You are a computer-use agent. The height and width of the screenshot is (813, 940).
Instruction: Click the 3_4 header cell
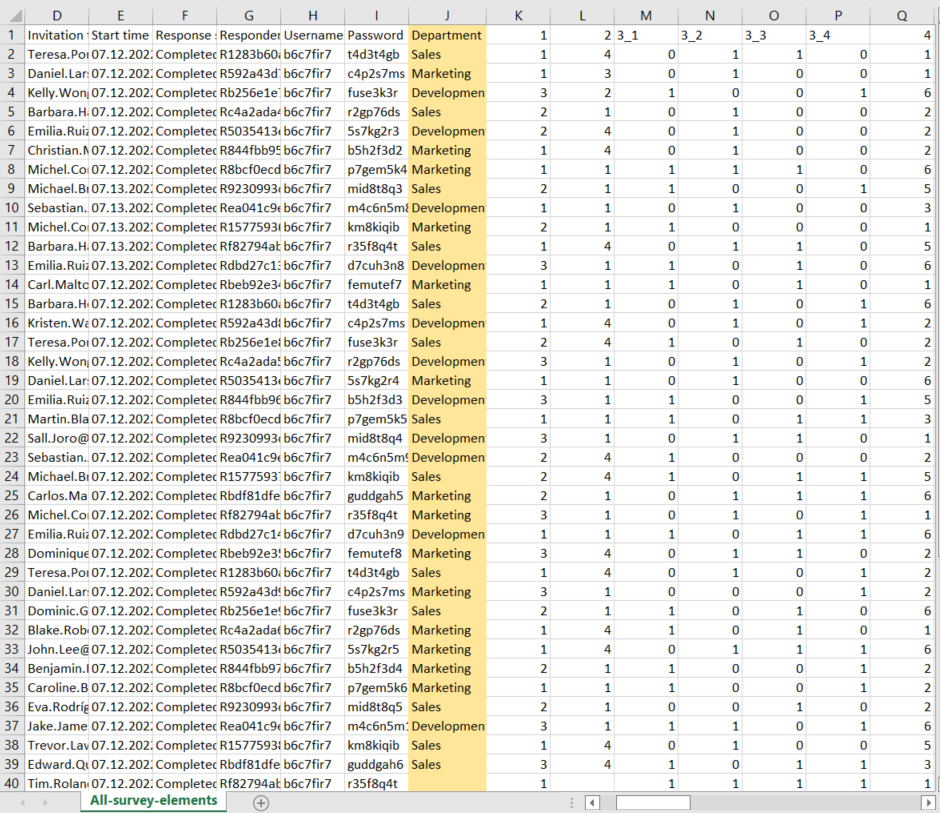pyautogui.click(x=838, y=35)
